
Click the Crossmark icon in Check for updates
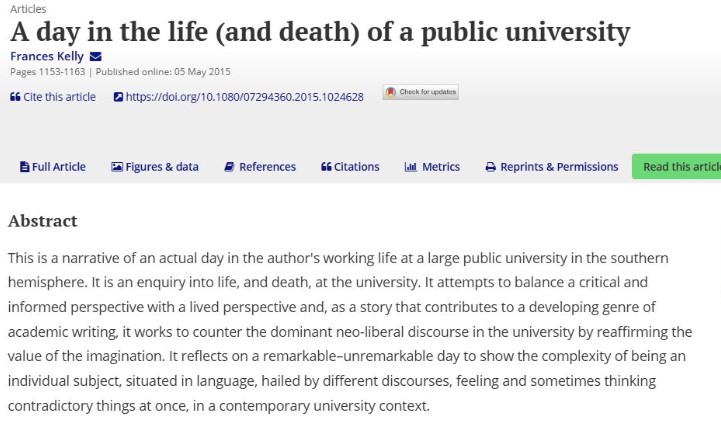pyautogui.click(x=391, y=93)
